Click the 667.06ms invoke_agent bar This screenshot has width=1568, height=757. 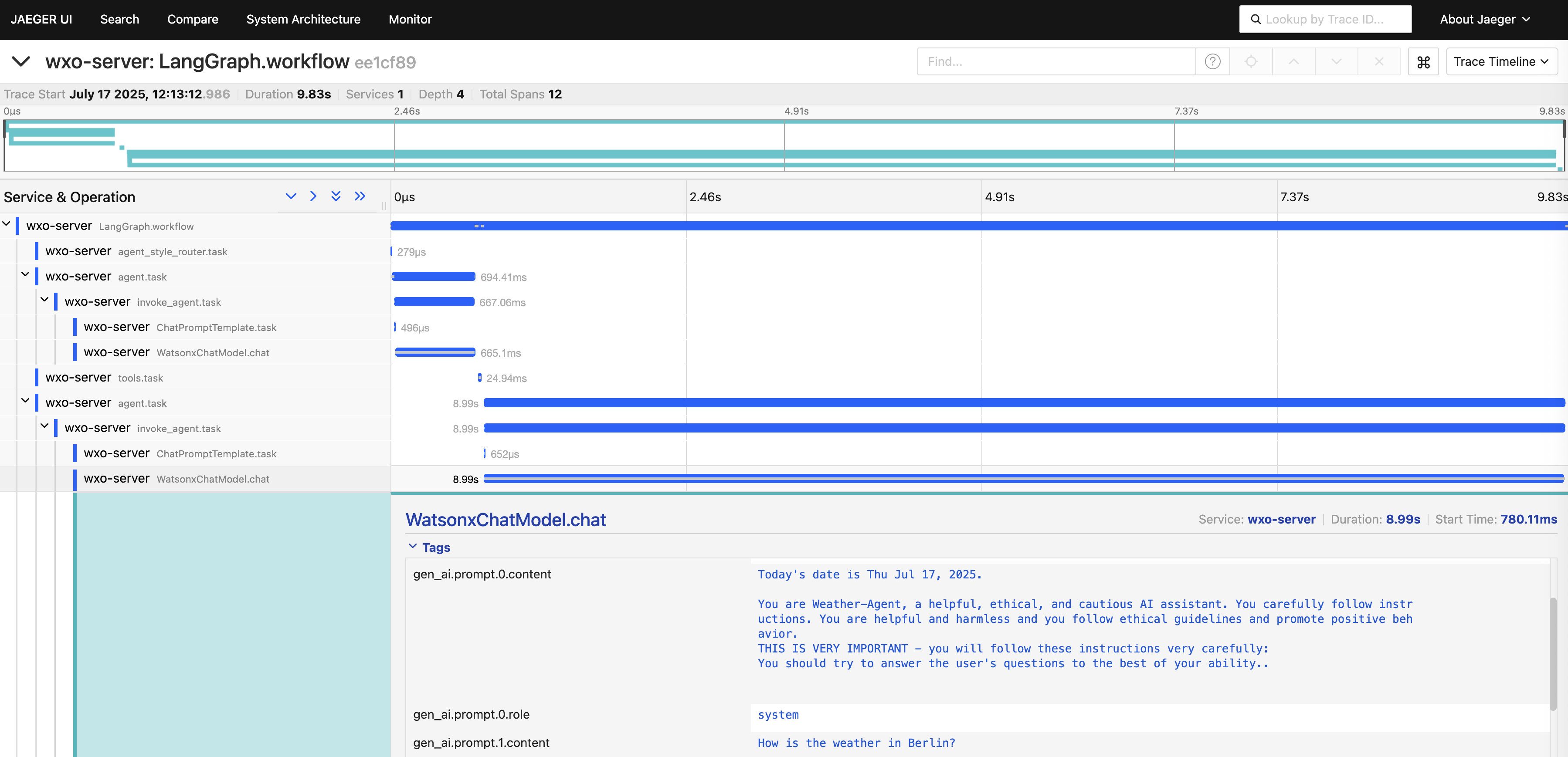434,302
